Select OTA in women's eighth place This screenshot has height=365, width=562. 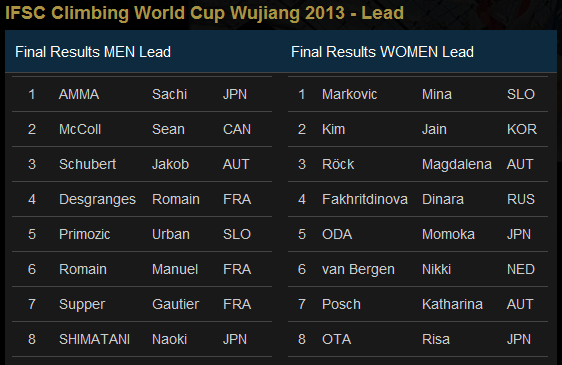[336, 339]
